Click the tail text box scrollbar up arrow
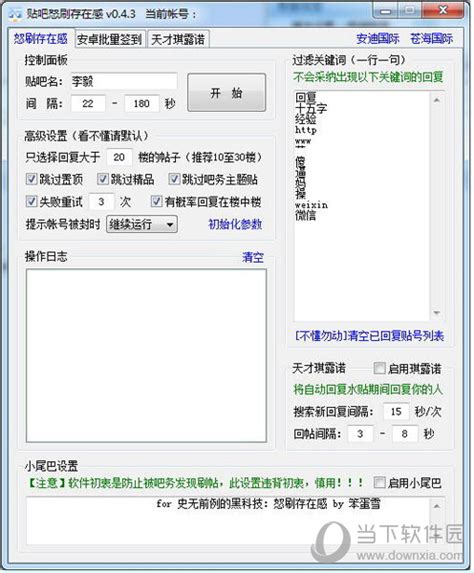The width and height of the screenshot is (474, 573). point(436,506)
